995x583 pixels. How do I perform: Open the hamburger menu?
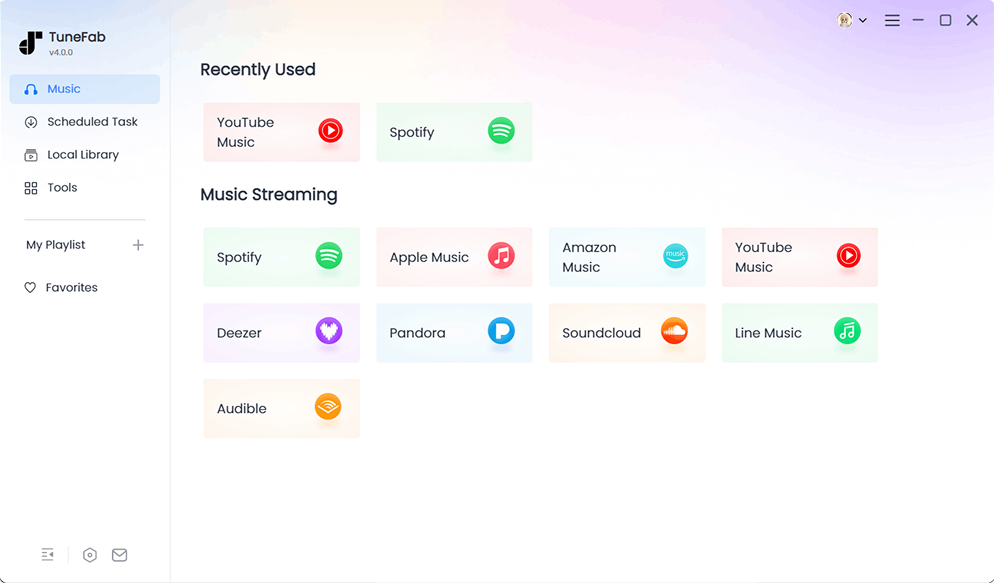click(892, 19)
